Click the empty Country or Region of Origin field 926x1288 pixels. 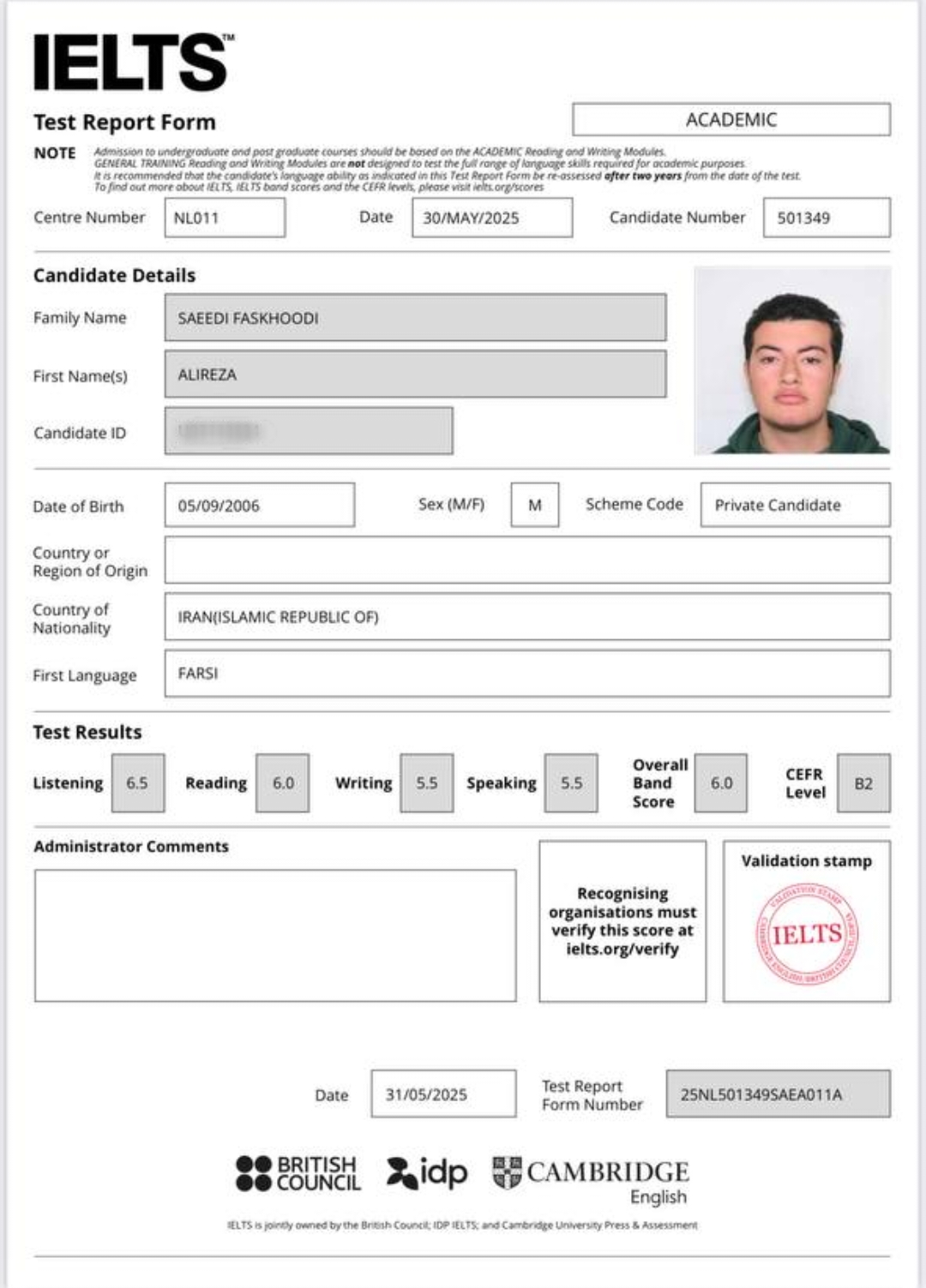(x=527, y=560)
